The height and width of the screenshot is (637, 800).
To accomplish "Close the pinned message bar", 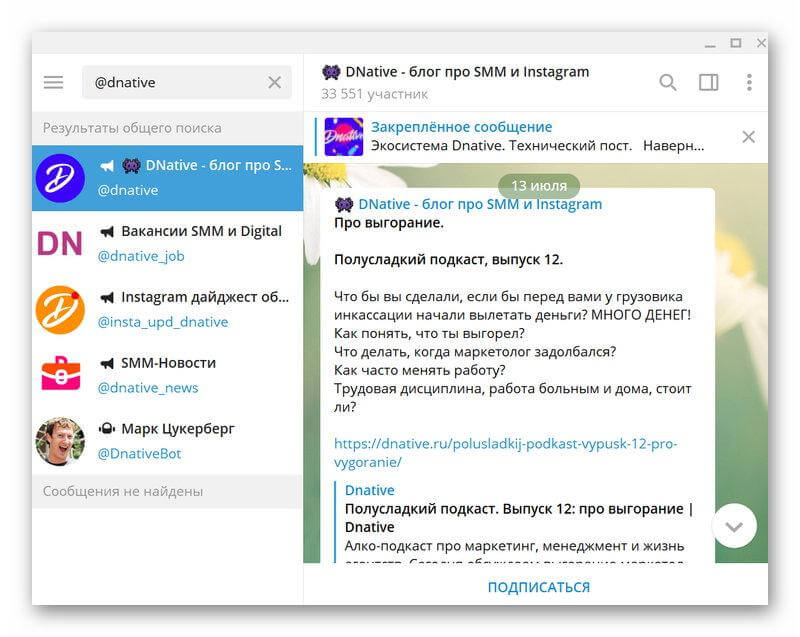I will click(748, 137).
